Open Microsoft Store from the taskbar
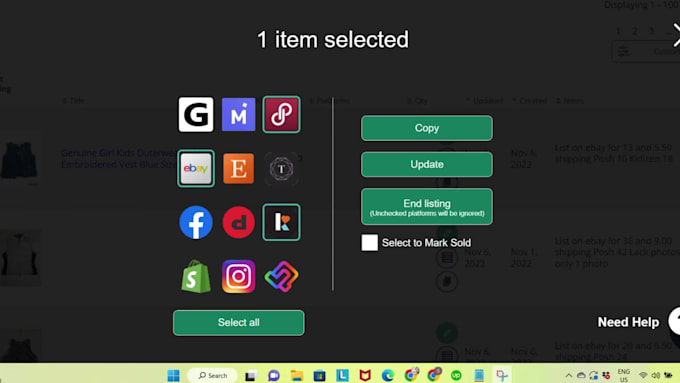The height and width of the screenshot is (383, 680). click(320, 376)
